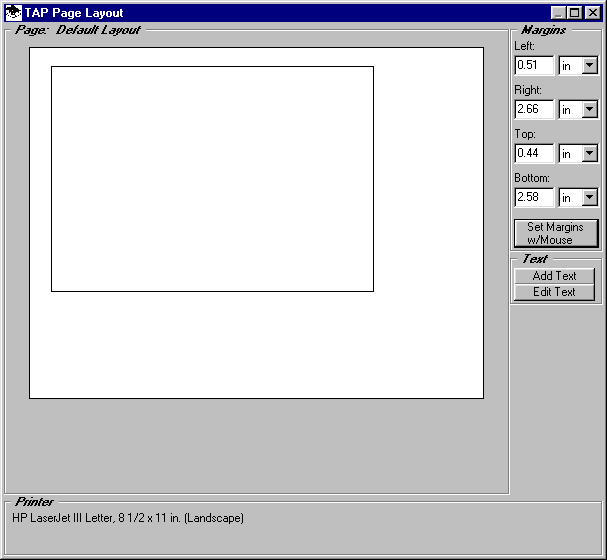Close the TAP Page Layout window
This screenshot has height=560, width=607.
(593, 13)
